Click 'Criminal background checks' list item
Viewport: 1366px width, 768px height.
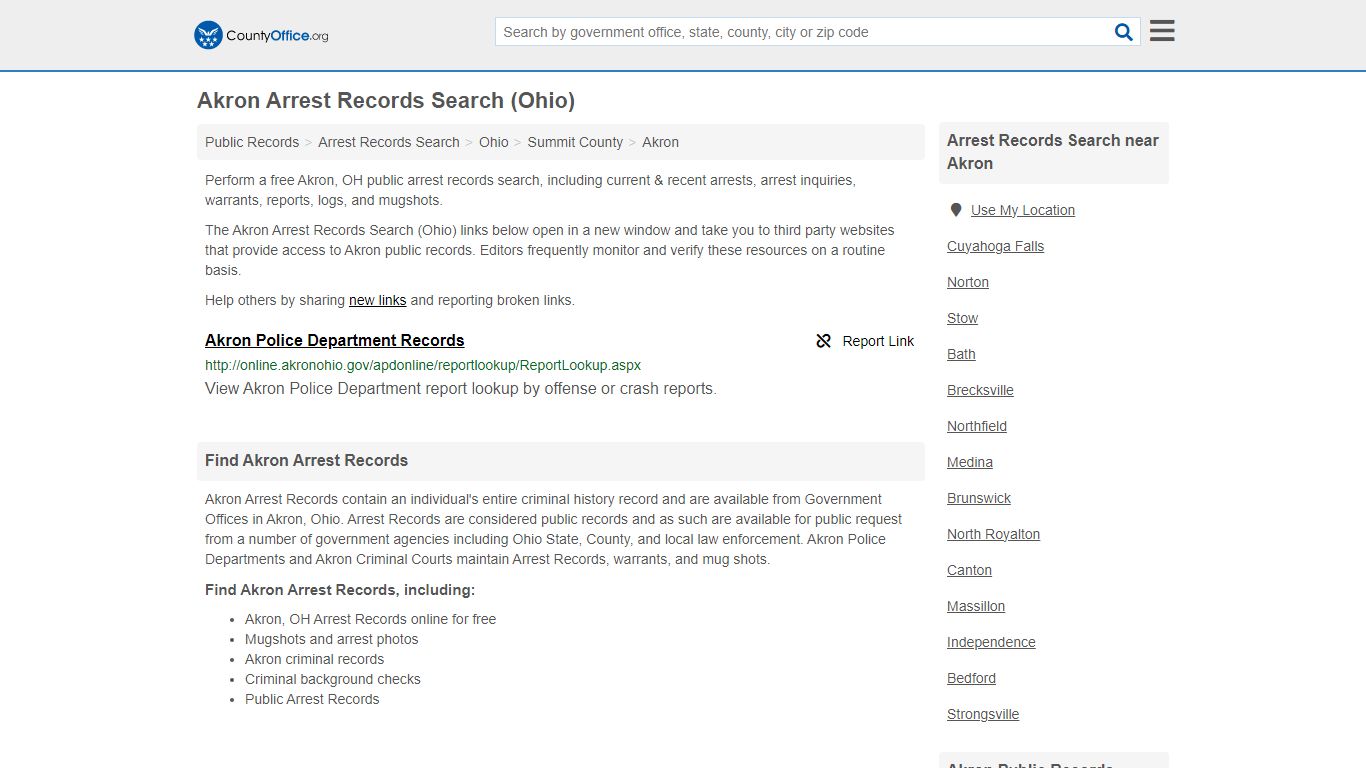pos(333,679)
